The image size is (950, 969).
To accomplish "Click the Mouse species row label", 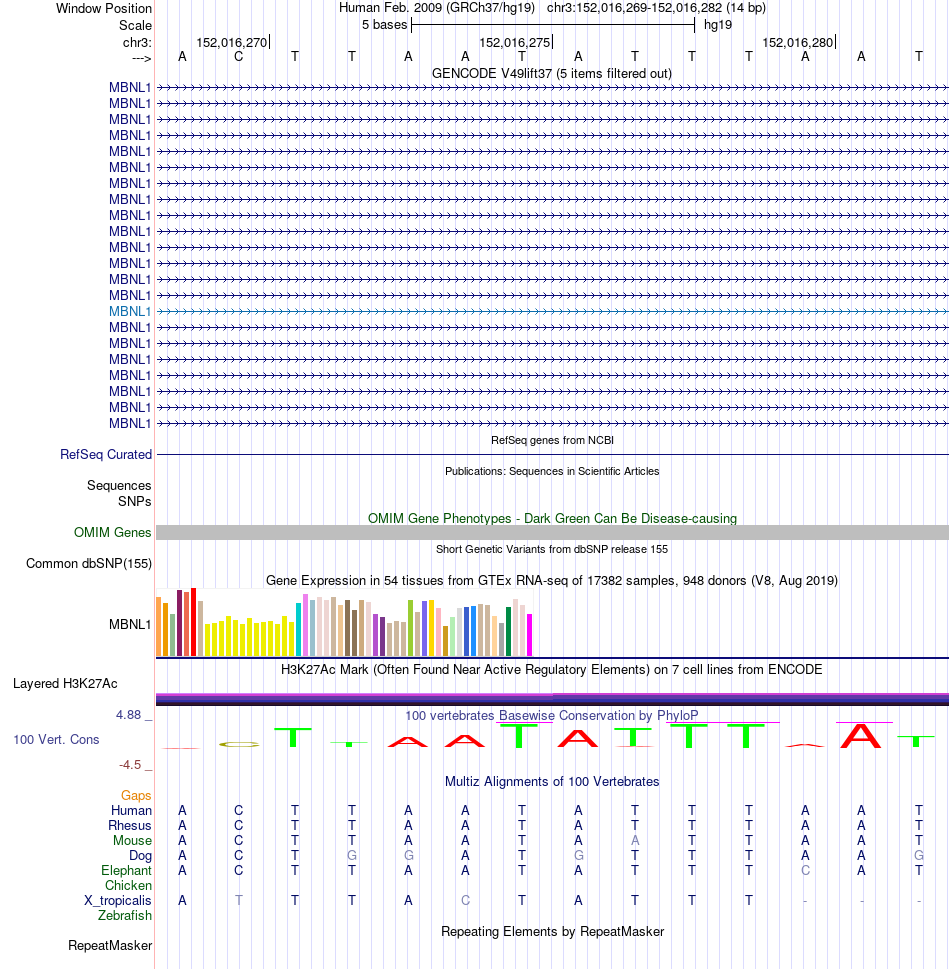I will [x=132, y=840].
